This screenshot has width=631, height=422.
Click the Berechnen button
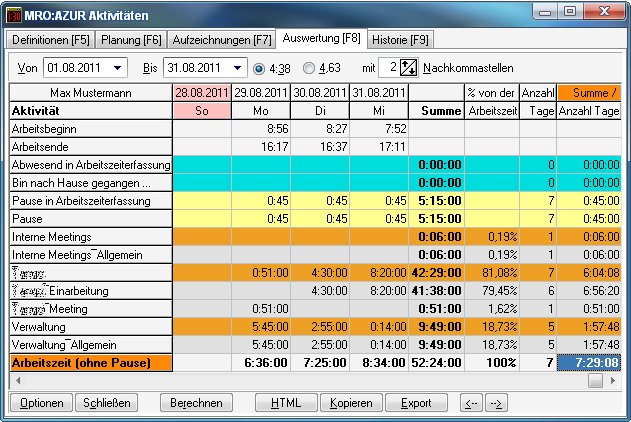click(195, 403)
